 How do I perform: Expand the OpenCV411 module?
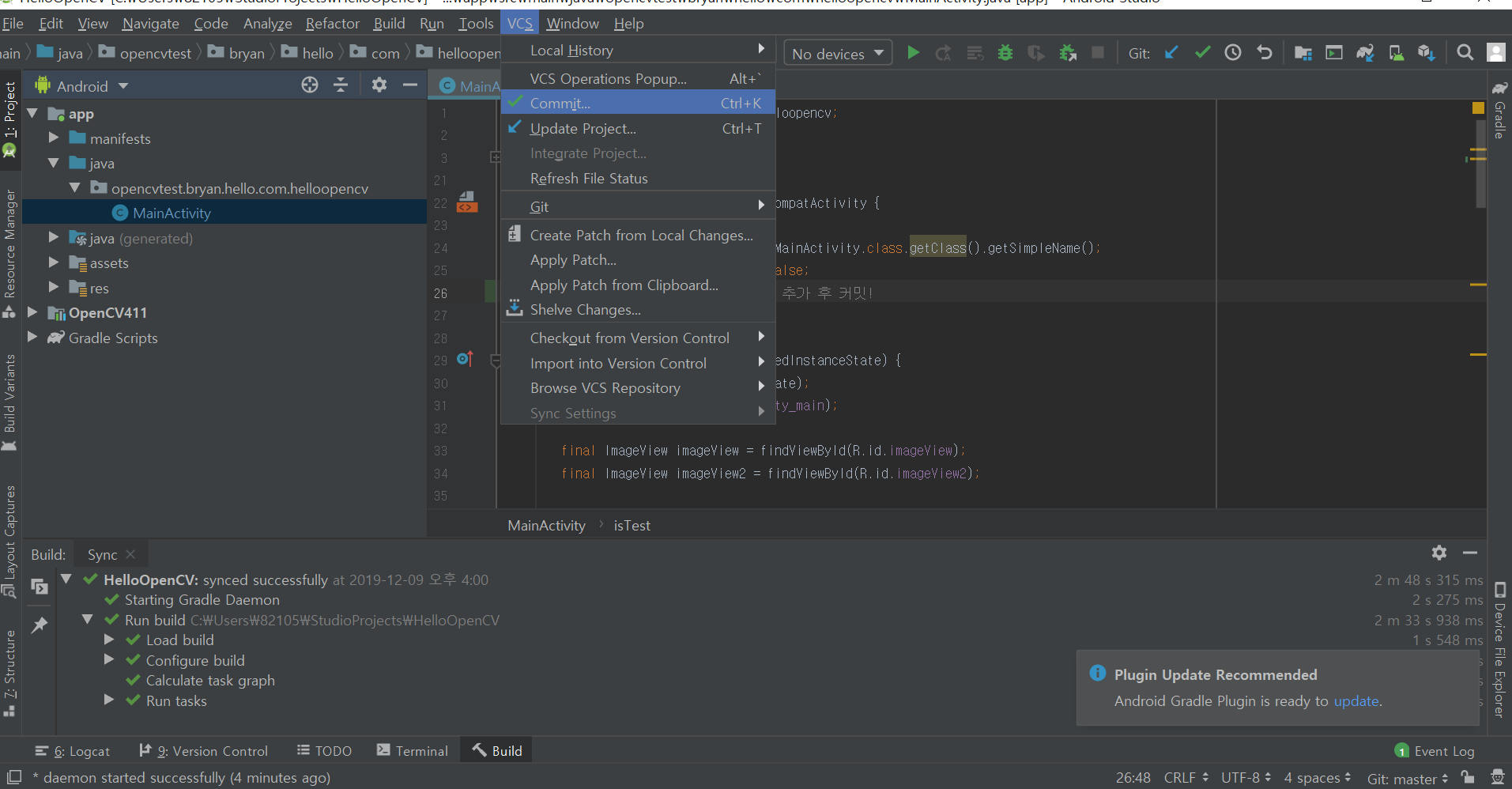point(32,312)
